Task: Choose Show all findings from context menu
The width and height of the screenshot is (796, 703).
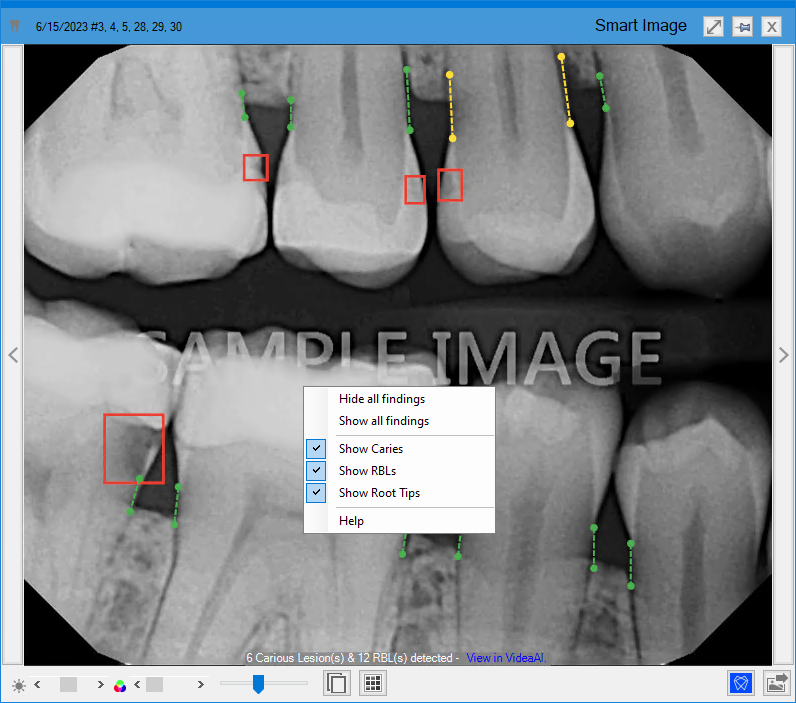Action: point(383,421)
